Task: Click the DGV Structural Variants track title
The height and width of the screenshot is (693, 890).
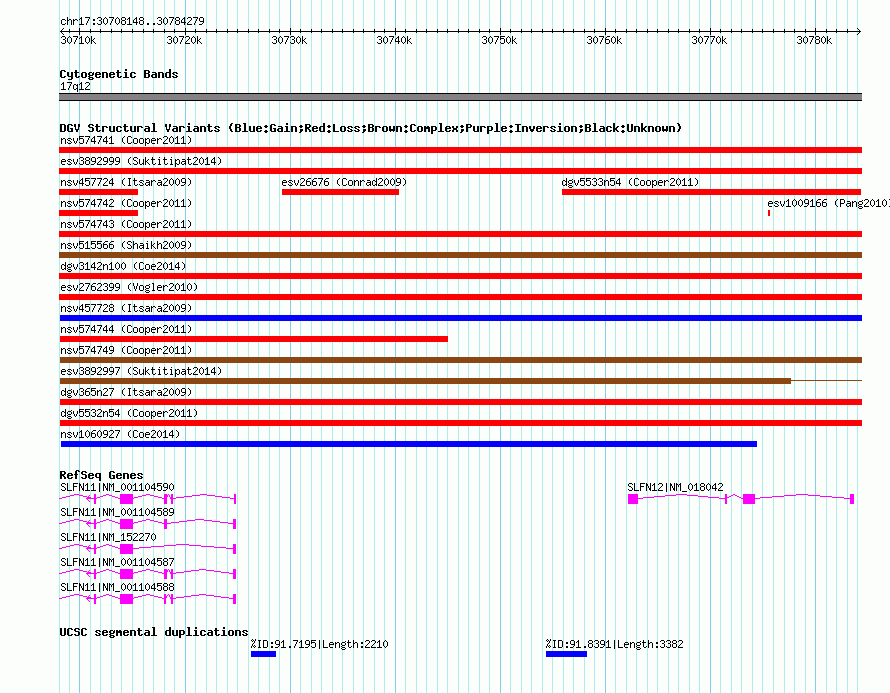Action: coord(370,128)
